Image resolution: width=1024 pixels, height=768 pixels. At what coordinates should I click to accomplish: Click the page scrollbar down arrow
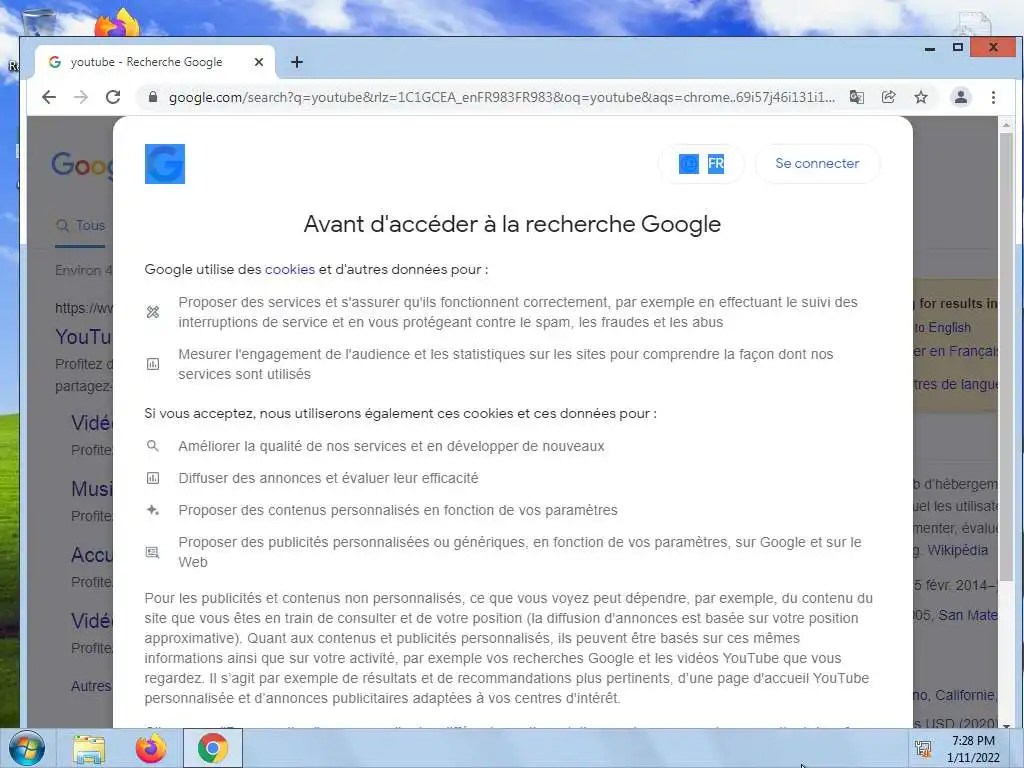point(1006,725)
